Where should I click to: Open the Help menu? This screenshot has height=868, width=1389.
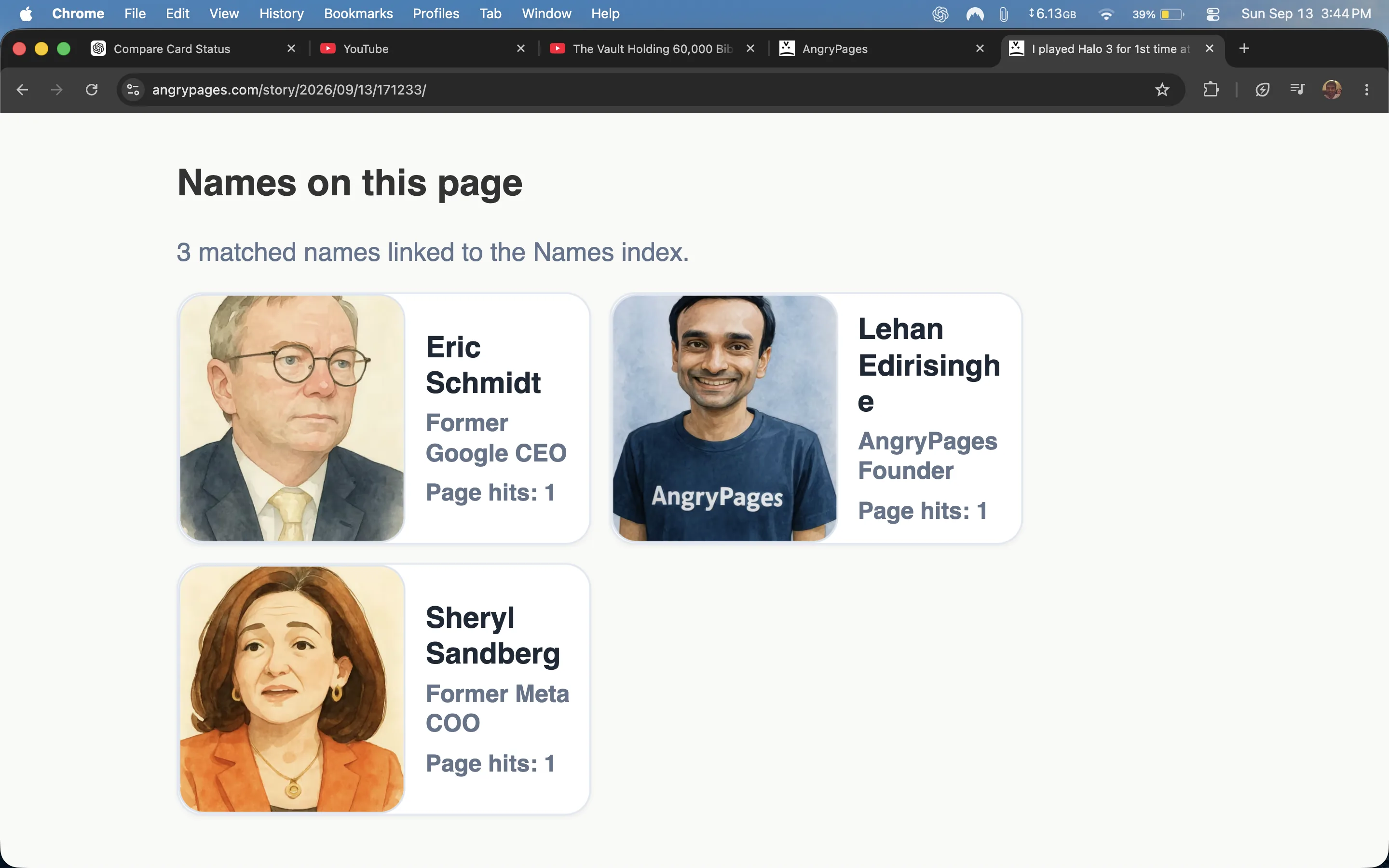point(606,14)
